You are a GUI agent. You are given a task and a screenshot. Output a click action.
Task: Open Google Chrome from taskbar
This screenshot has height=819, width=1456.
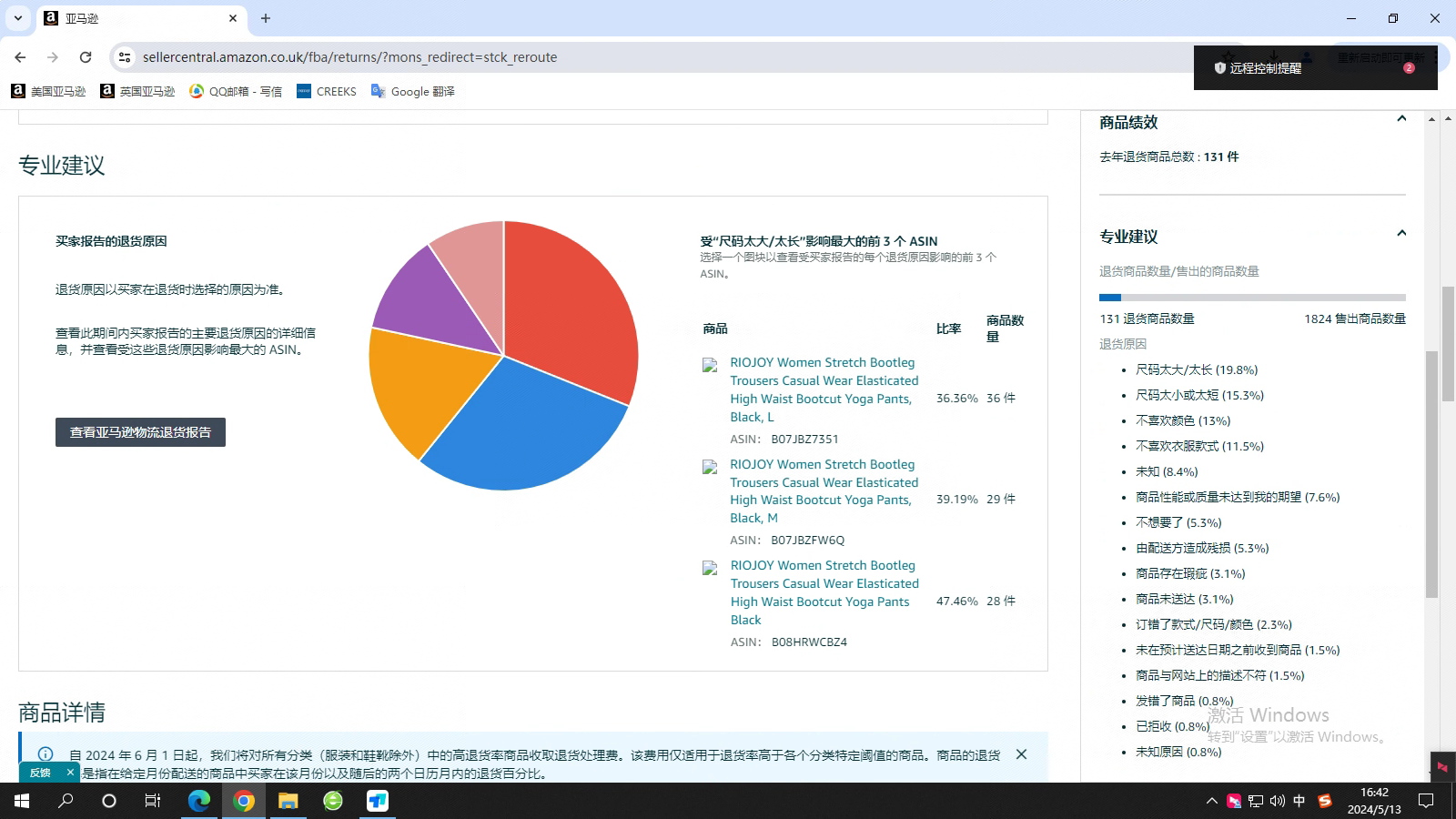tap(243, 801)
